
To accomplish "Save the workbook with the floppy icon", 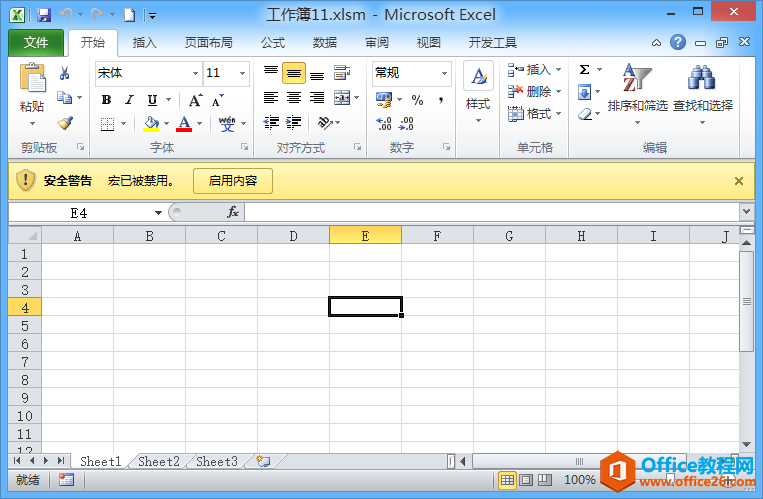I will pos(44,15).
